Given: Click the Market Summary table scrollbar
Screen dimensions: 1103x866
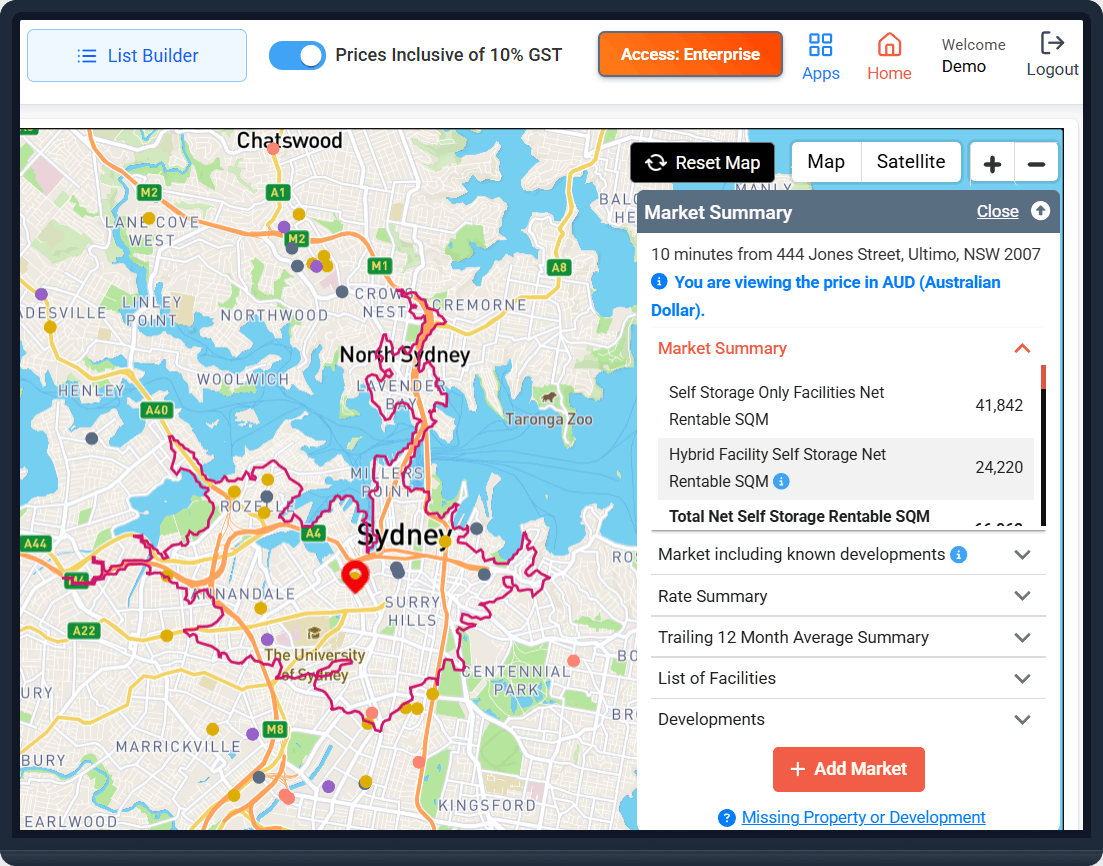Looking at the screenshot, I should point(1043,445).
